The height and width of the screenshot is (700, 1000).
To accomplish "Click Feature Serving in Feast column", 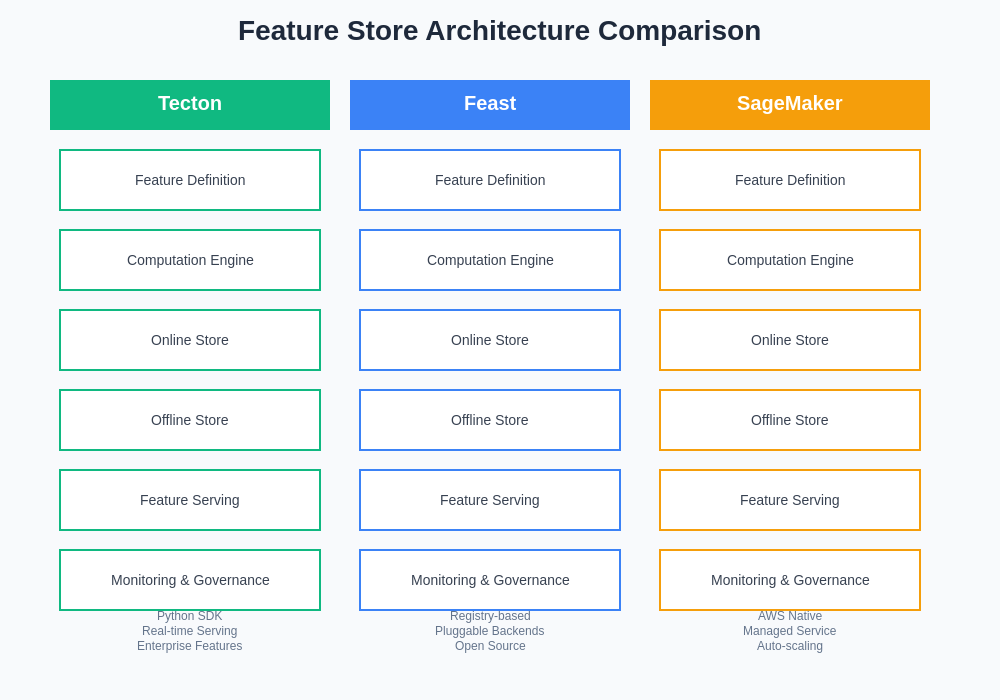I will 490,500.
